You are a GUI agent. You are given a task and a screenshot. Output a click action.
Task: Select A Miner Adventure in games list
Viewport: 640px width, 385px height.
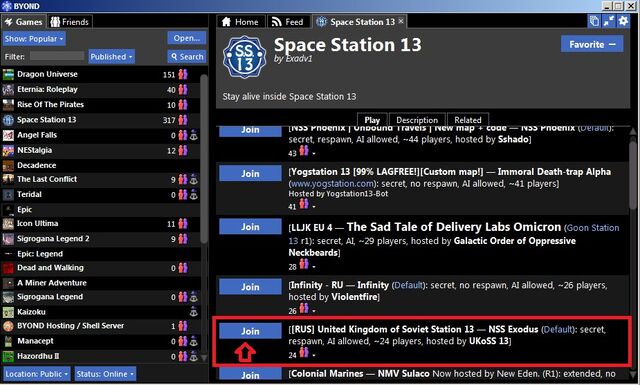101,283
